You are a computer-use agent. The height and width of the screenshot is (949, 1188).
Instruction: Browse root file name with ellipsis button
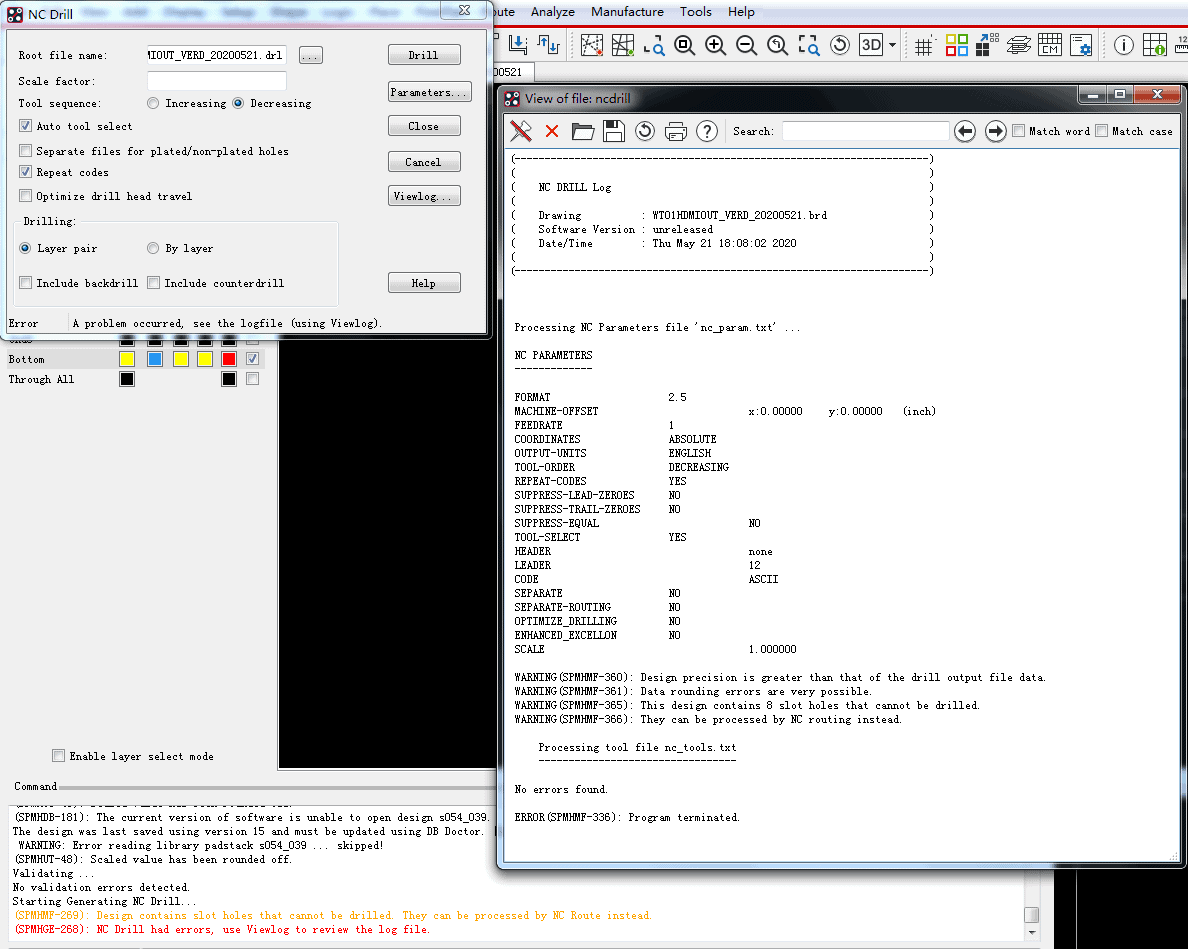coord(311,55)
